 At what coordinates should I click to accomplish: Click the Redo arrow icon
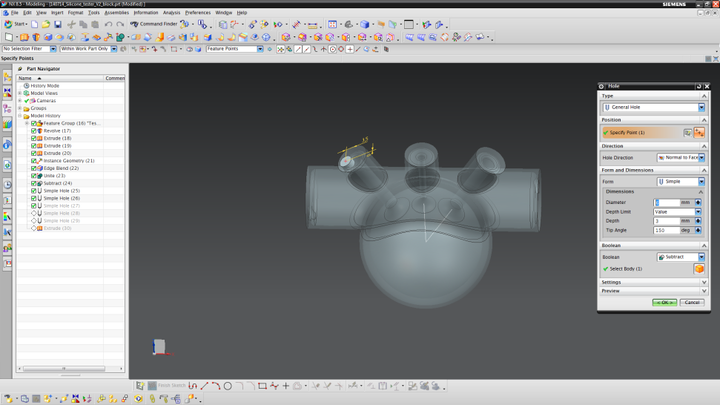pyautogui.click(x=120, y=24)
